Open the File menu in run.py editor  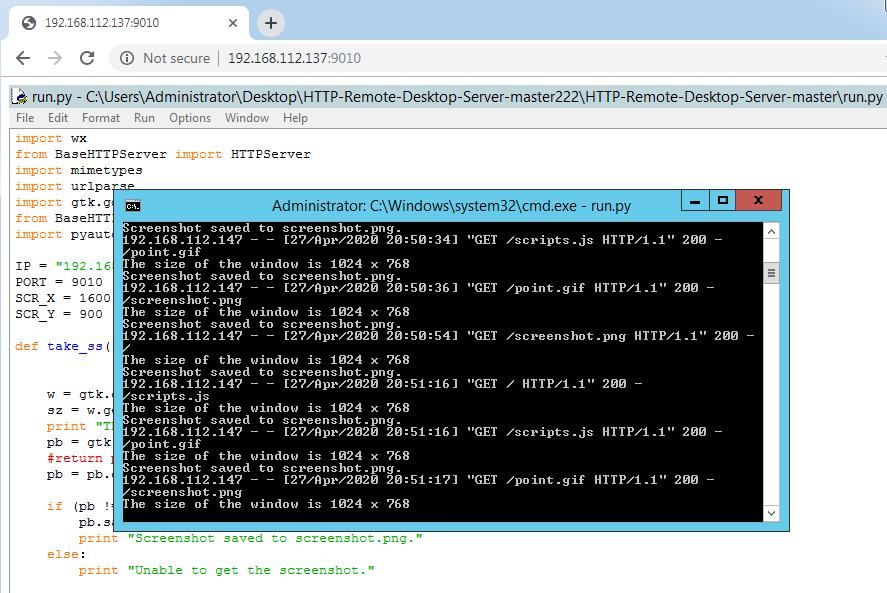click(x=25, y=118)
